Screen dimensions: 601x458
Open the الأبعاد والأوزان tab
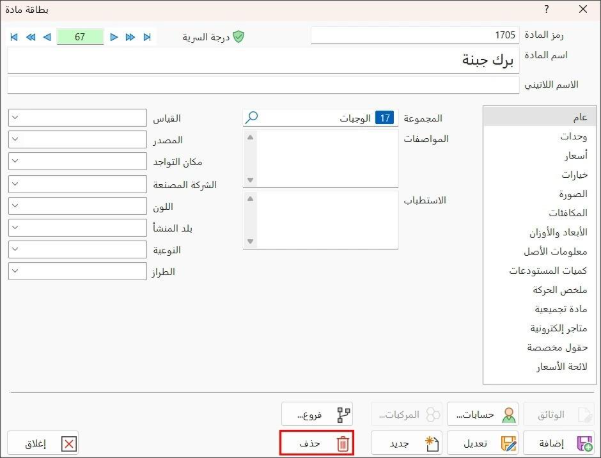pos(539,232)
